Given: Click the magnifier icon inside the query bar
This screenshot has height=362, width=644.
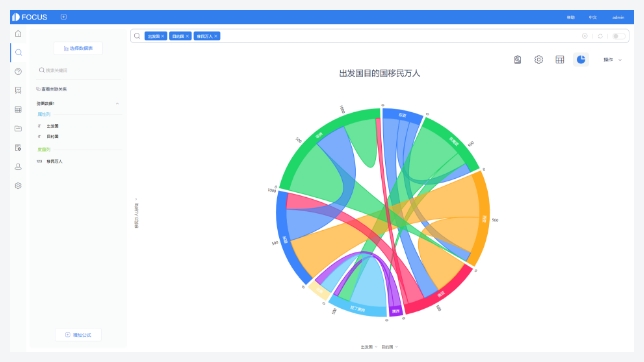Looking at the screenshot, I should [x=137, y=36].
